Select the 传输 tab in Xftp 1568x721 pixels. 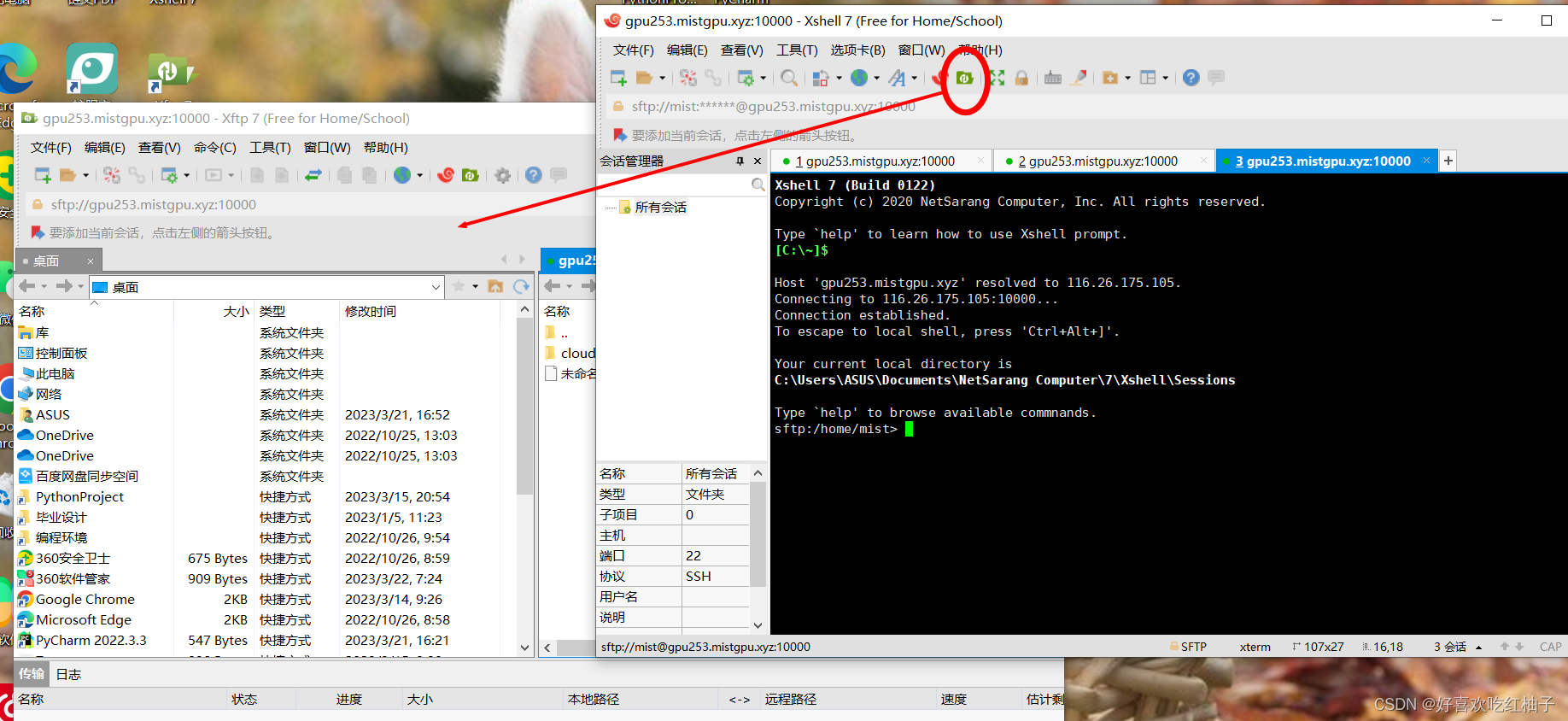(32, 674)
